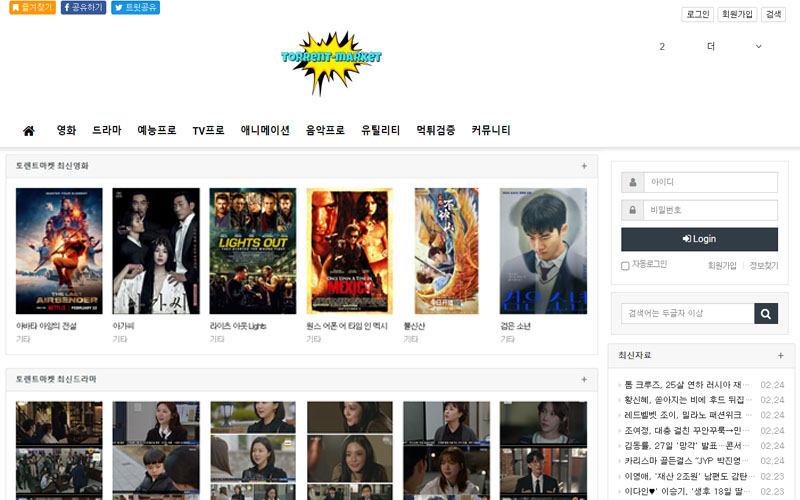Screen dimensions: 800x500
Task: Click the 검은 소년 title text
Action: [x=515, y=326]
